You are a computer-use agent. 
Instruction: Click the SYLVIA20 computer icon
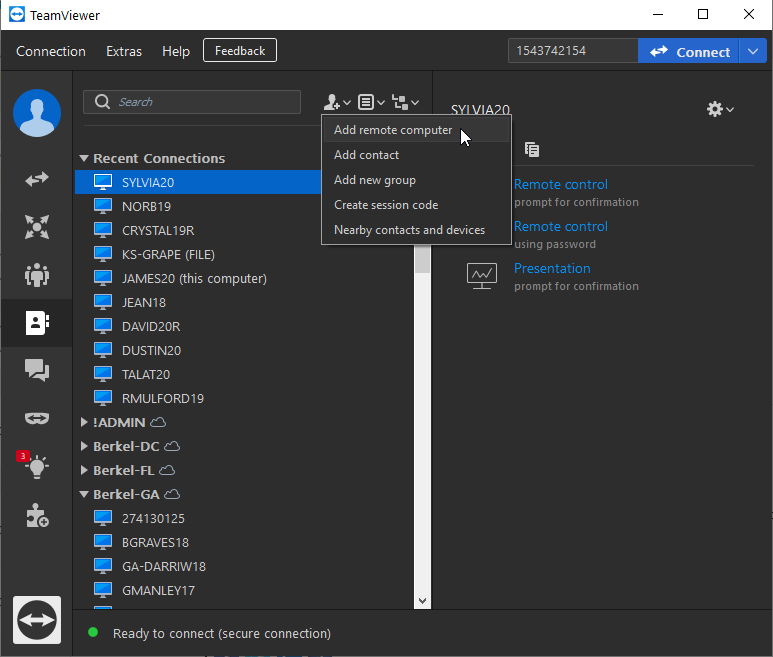[103, 182]
